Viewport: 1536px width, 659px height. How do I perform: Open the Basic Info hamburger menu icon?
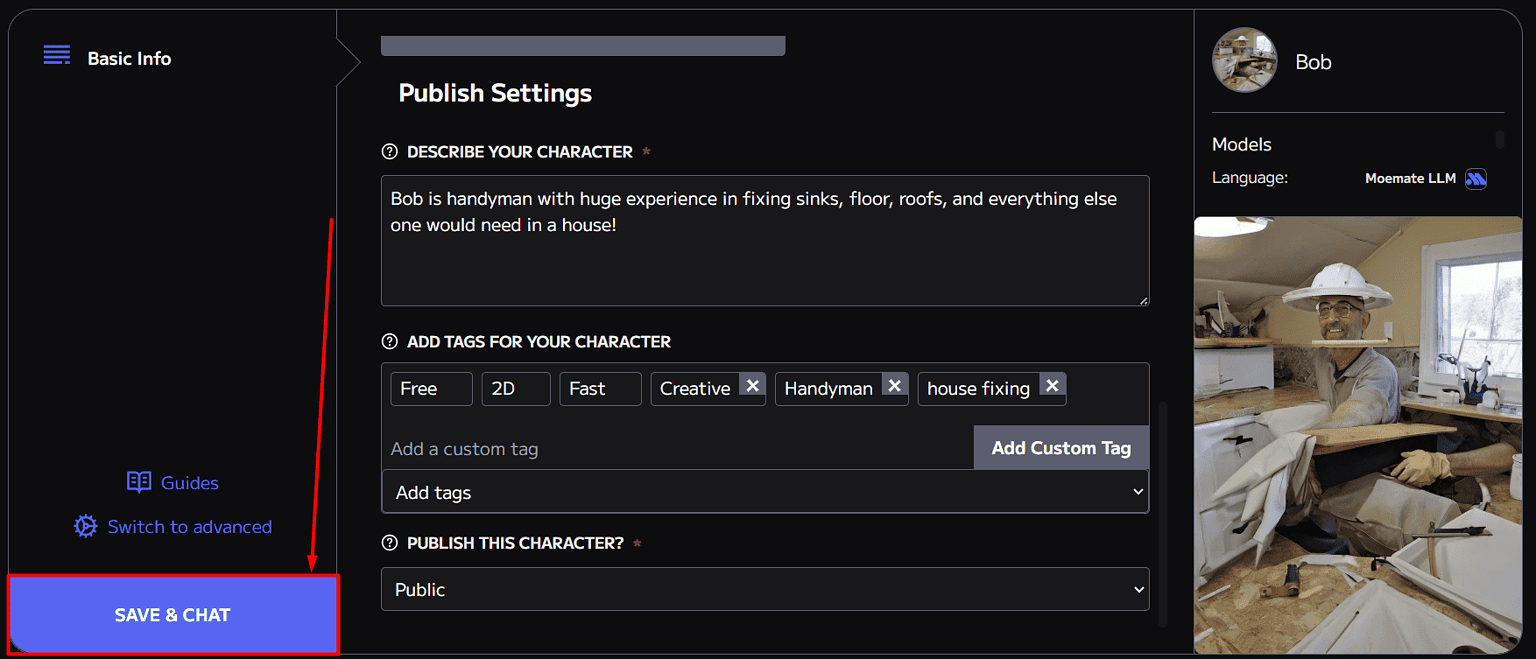click(x=57, y=55)
